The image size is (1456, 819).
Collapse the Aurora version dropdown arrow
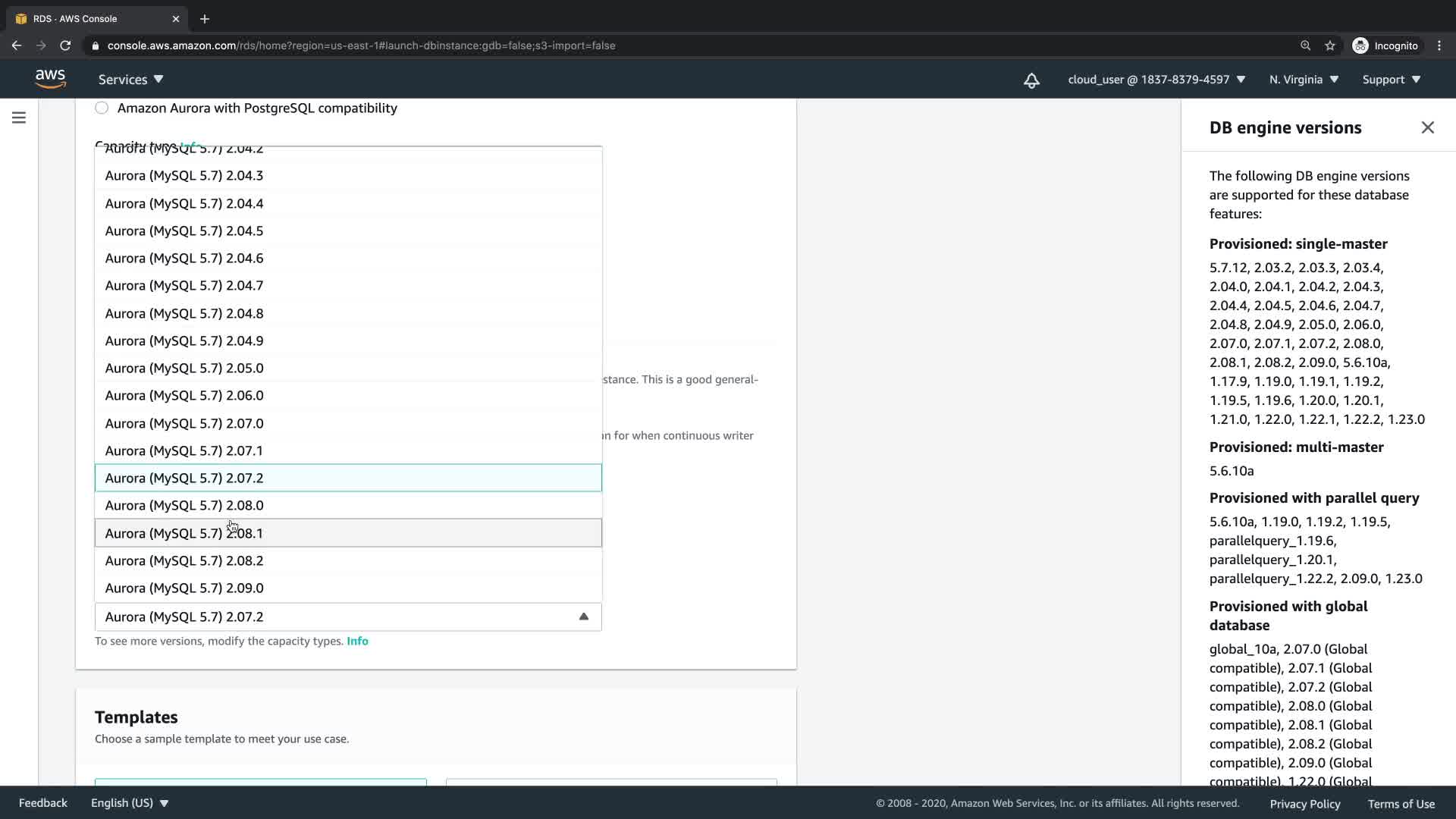click(x=583, y=617)
